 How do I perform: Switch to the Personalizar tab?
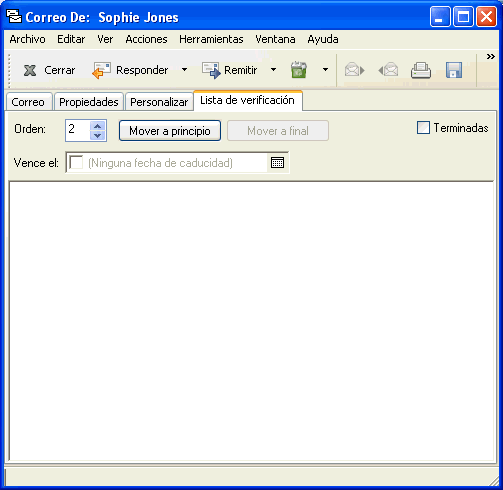coord(159,102)
